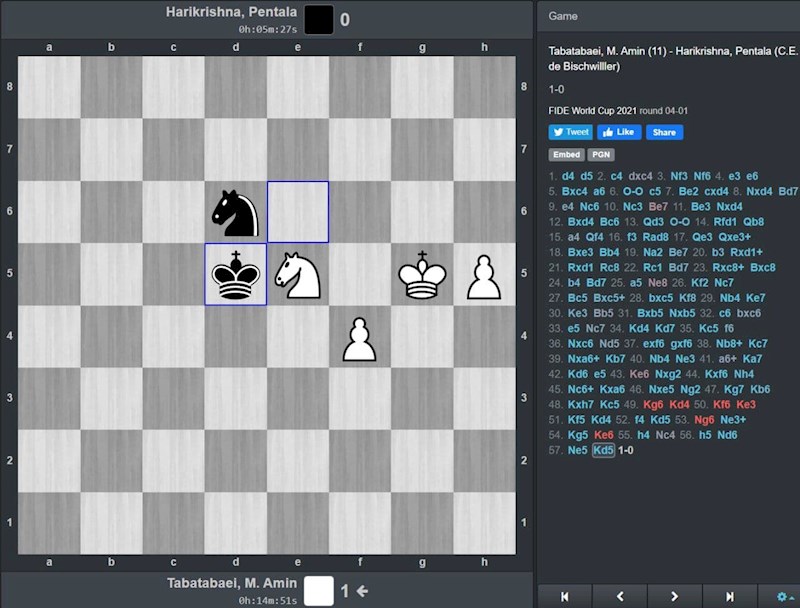800x608 pixels.
Task: Go to move 31. Bxb5
Action: [650, 313]
